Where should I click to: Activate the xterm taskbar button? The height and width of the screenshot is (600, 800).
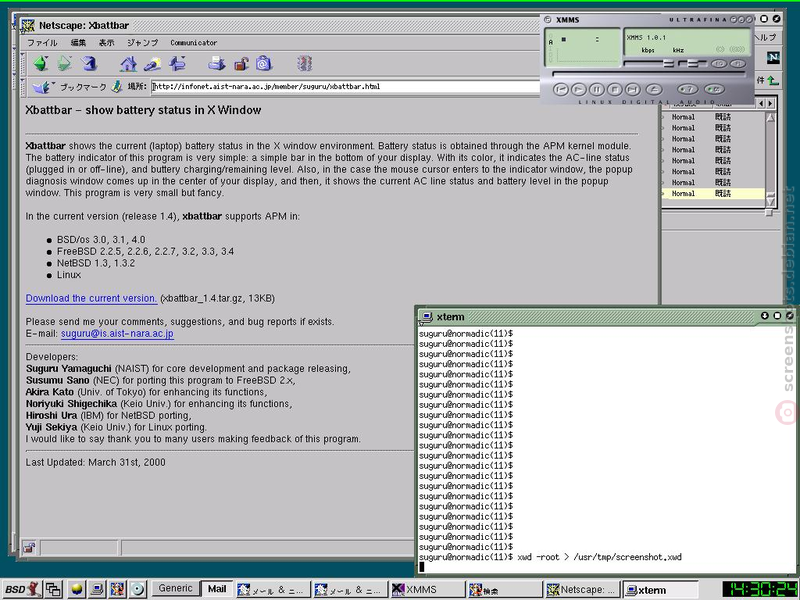click(x=661, y=590)
